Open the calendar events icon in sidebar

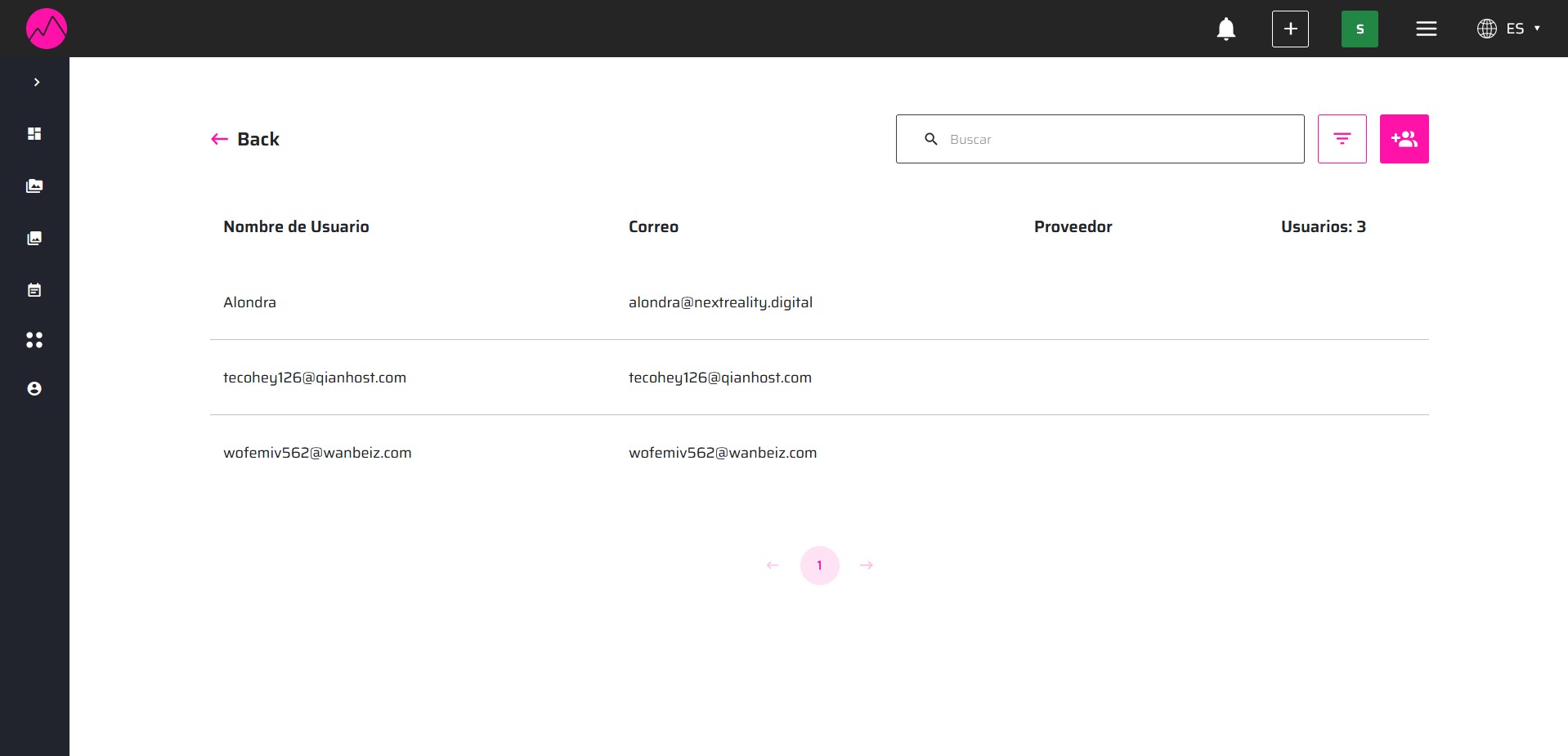tap(34, 290)
